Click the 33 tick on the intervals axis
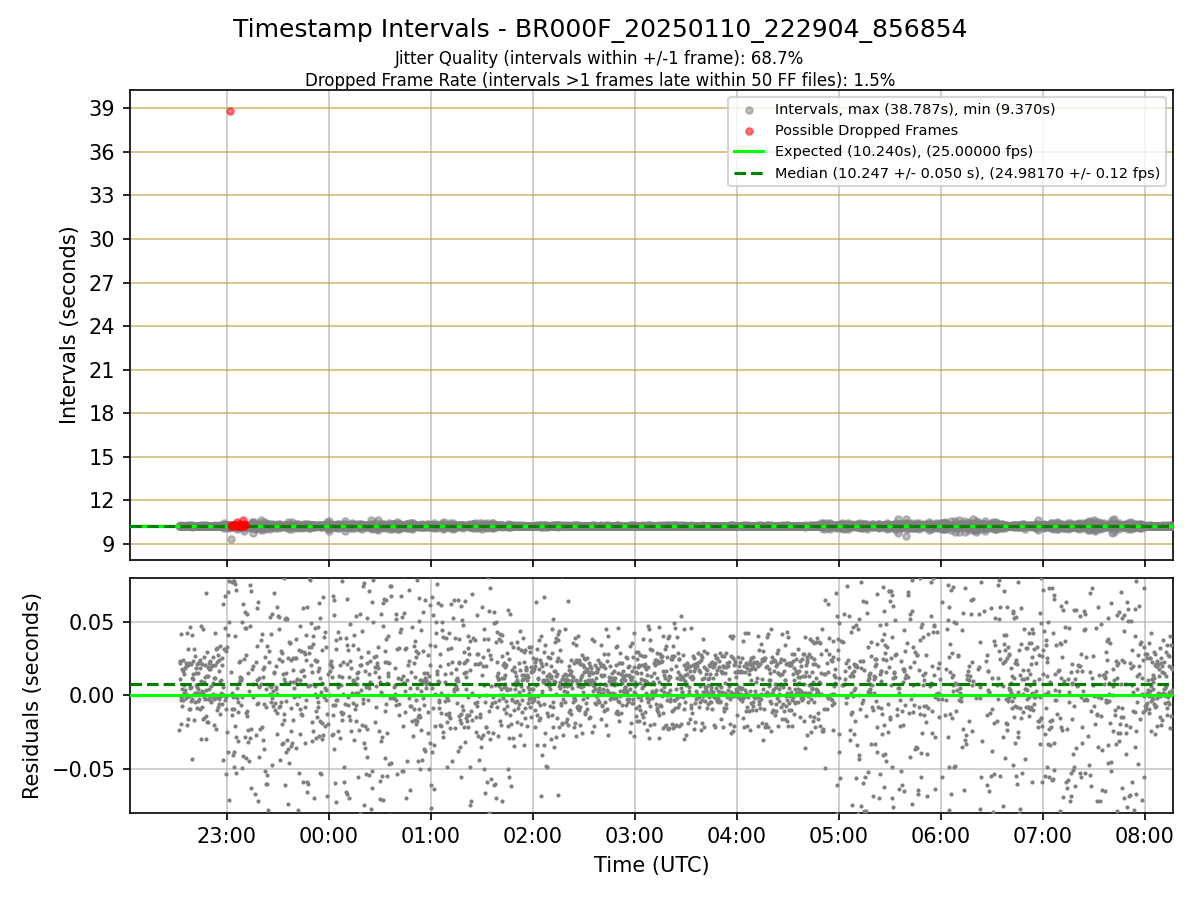 coord(103,195)
